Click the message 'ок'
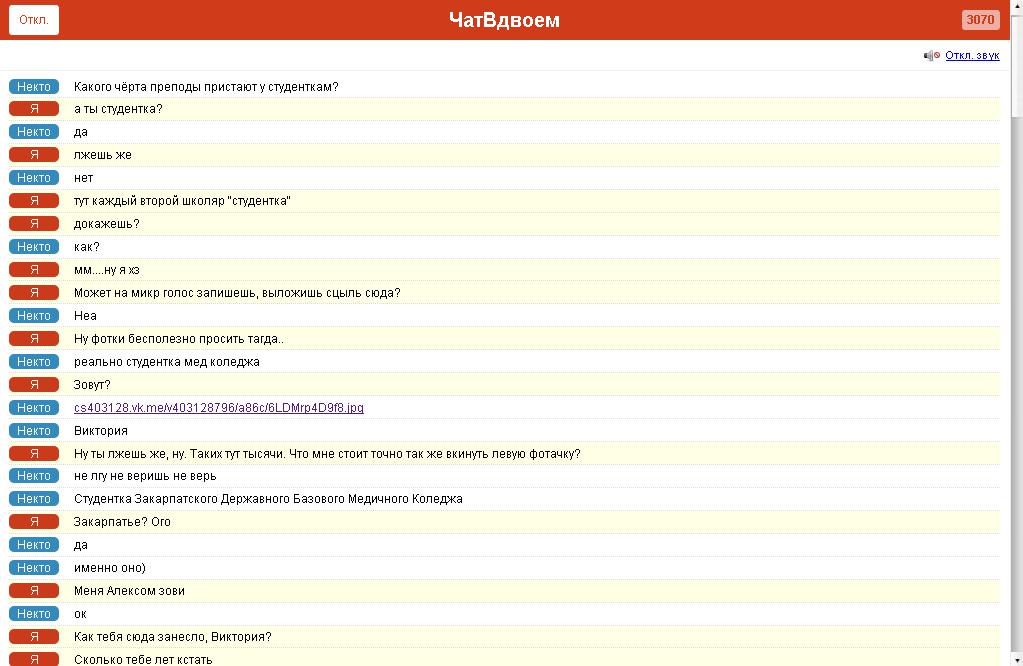 (x=80, y=614)
